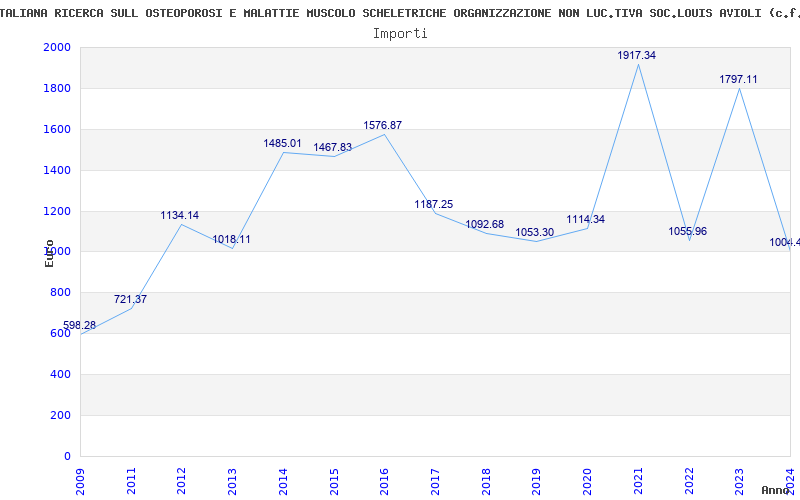800x500 pixels.
Task: Select the 1576.87 data label for 2016
Action: click(x=383, y=126)
